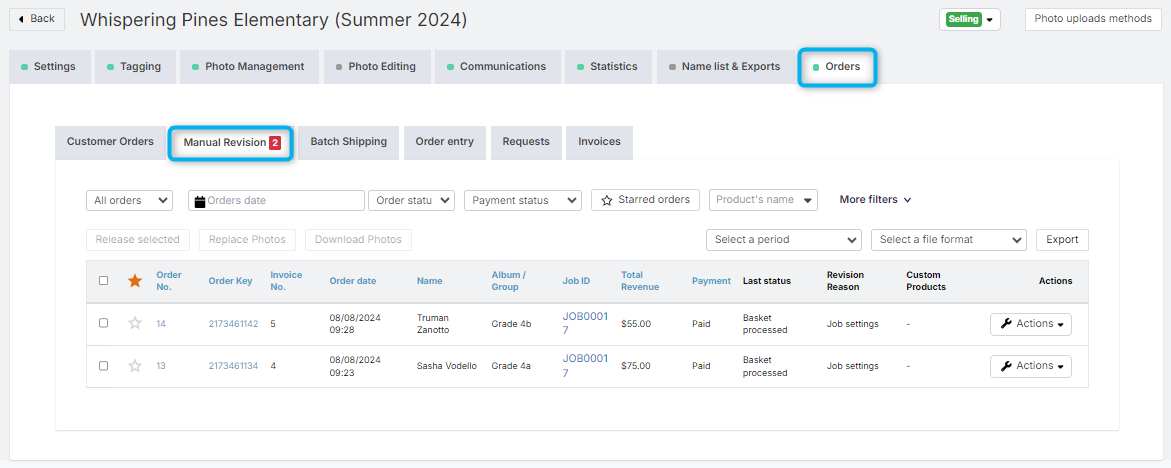Click the calendar icon in Orders date
1171x468 pixels.
point(199,201)
